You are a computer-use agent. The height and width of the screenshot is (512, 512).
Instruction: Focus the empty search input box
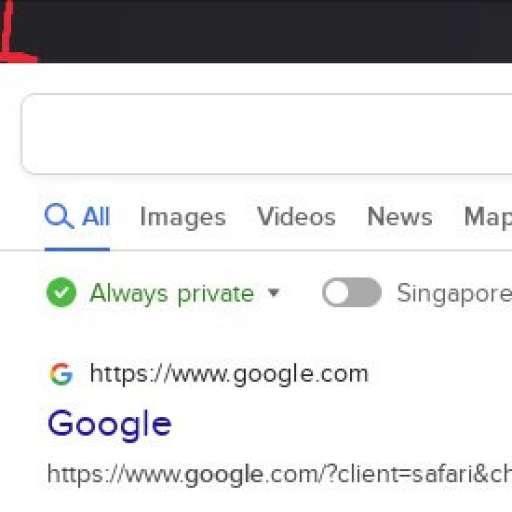click(x=267, y=134)
